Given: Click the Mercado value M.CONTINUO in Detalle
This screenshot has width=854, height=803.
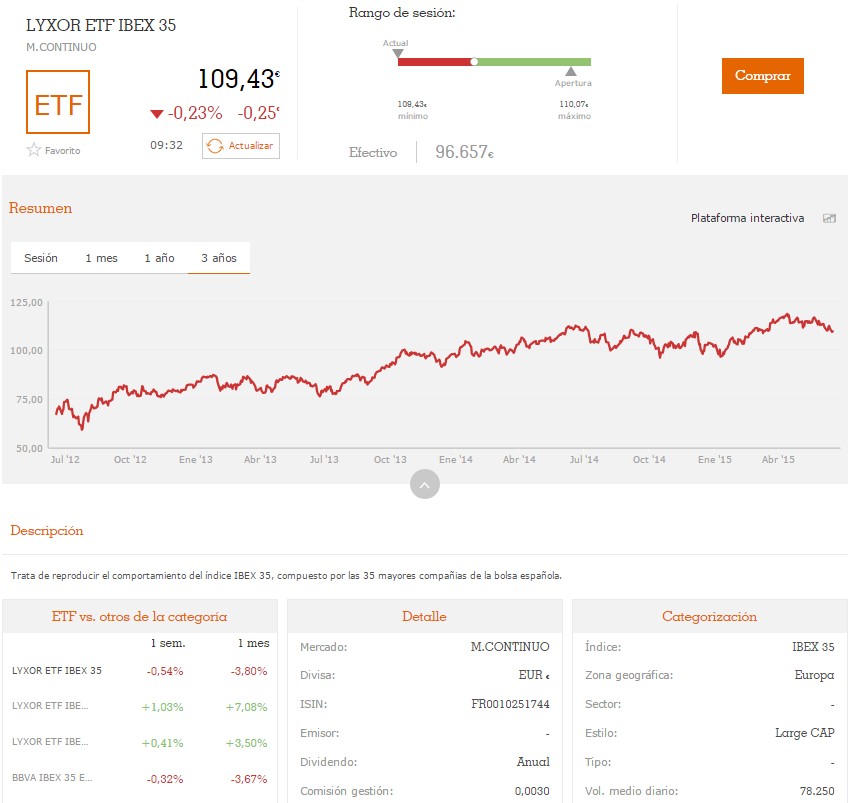Looking at the screenshot, I should click(510, 647).
